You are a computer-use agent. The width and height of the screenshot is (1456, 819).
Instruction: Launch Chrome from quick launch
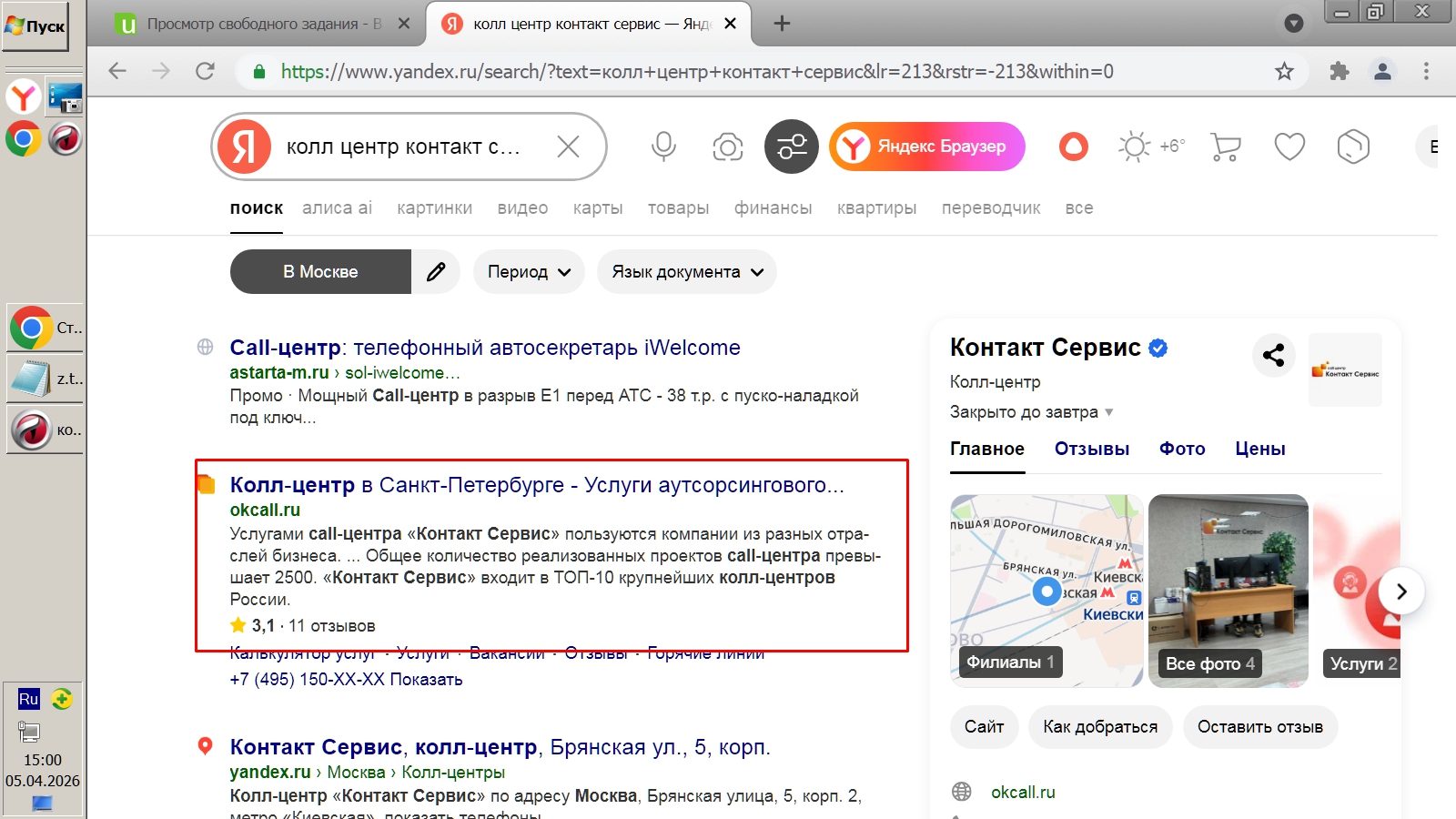pos(24,139)
